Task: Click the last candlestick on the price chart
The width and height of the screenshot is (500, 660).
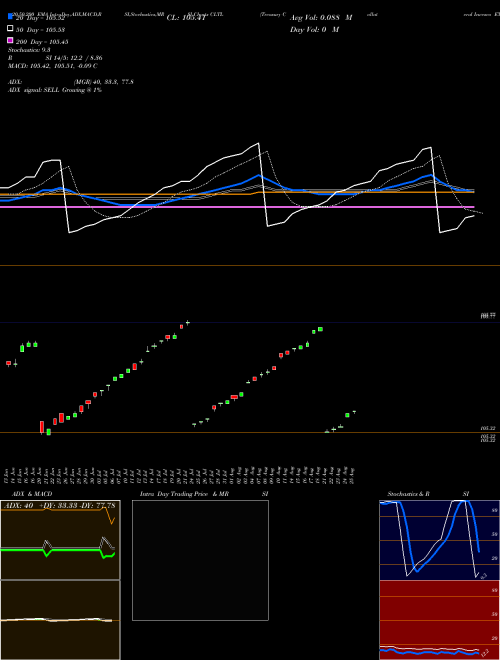Action: click(x=354, y=412)
